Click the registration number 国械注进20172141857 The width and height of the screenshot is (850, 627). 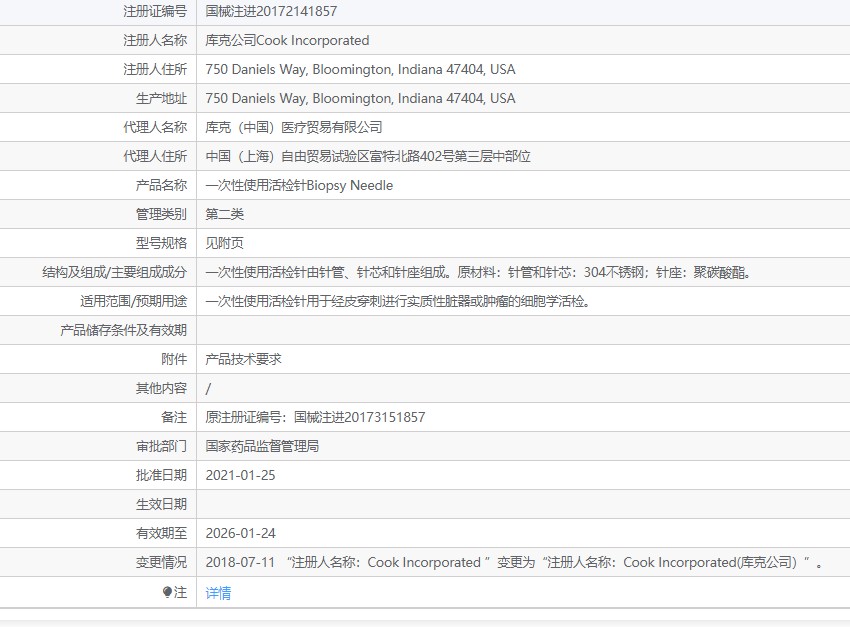tap(271, 12)
